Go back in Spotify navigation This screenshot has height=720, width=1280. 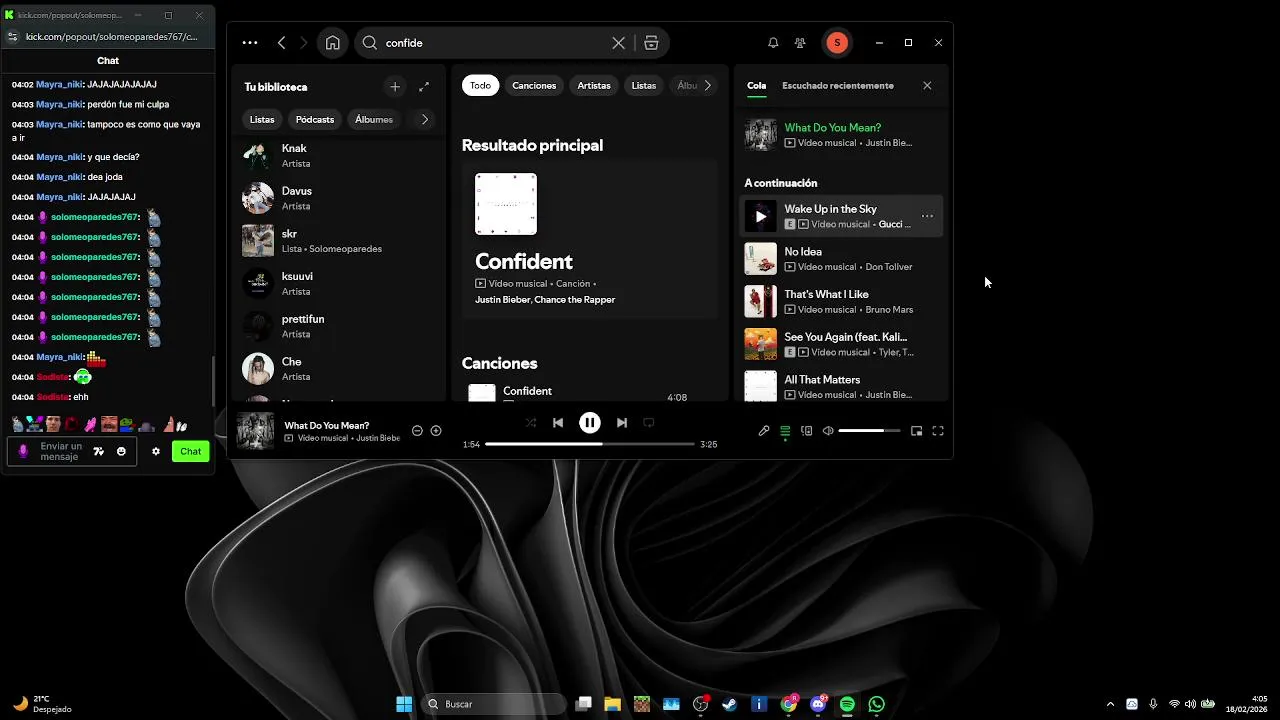click(282, 43)
